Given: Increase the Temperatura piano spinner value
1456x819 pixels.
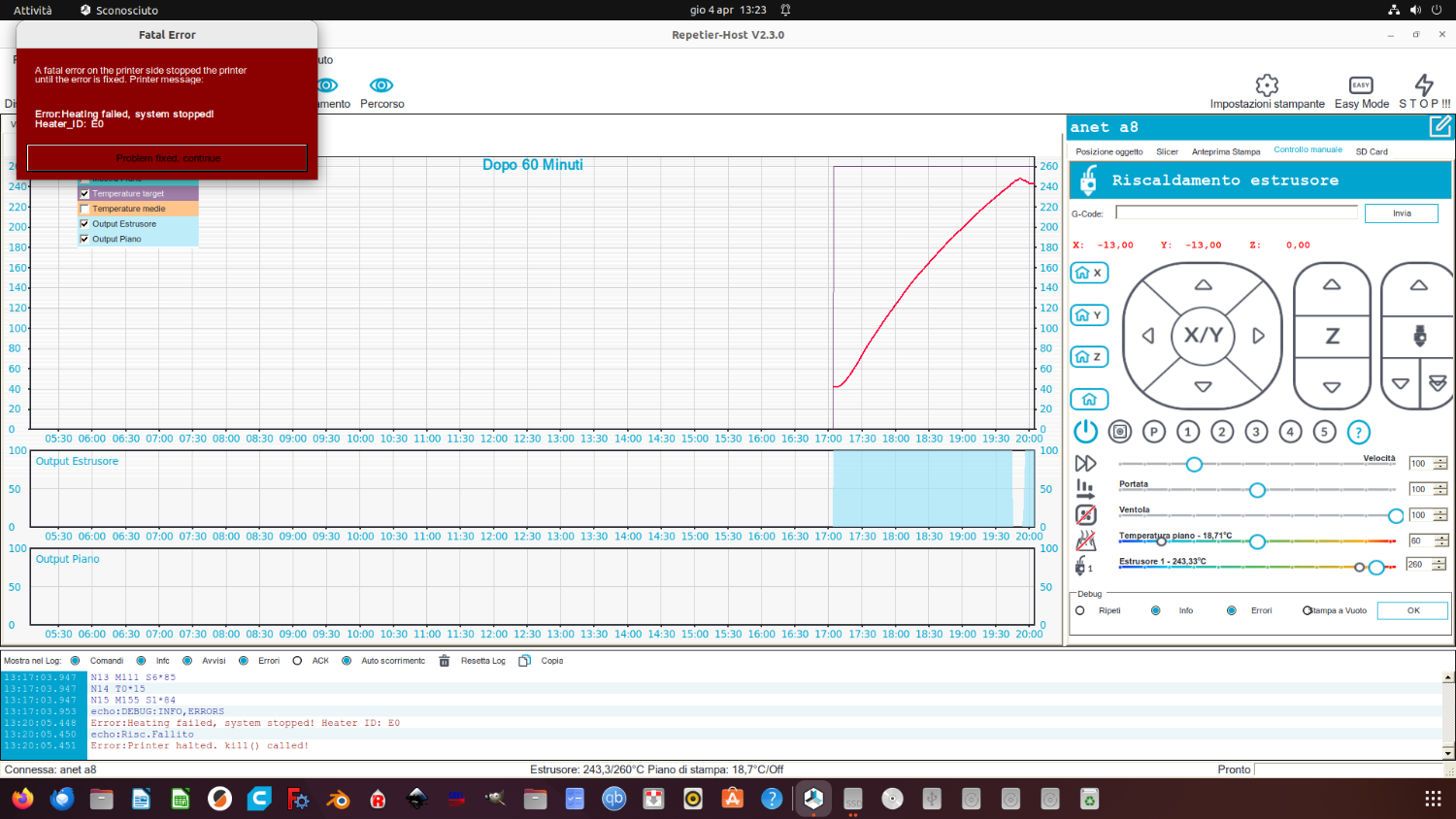Looking at the screenshot, I should [x=1440, y=537].
